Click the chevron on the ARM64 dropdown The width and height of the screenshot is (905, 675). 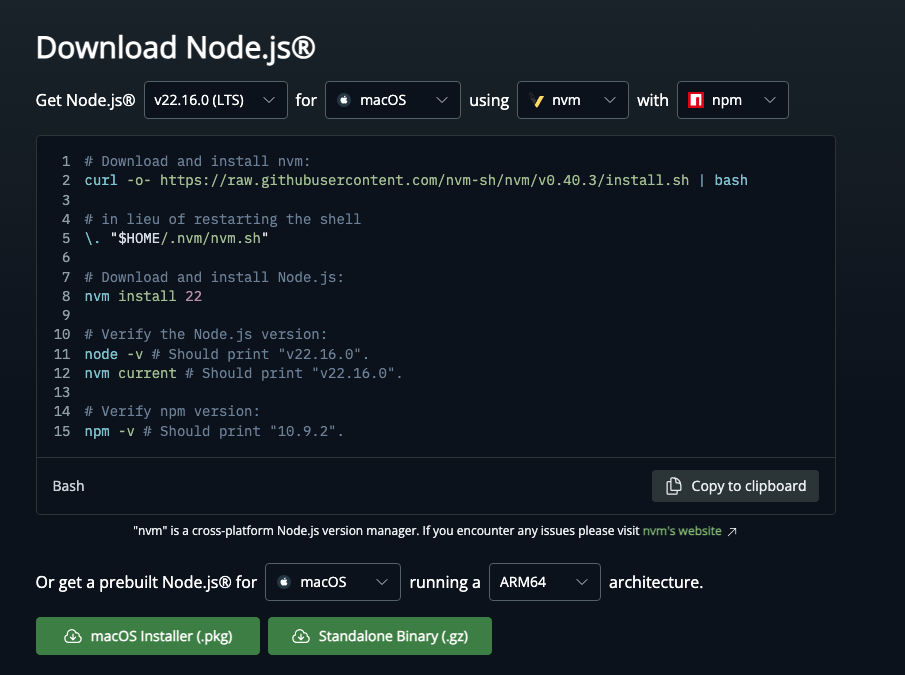click(x=582, y=582)
